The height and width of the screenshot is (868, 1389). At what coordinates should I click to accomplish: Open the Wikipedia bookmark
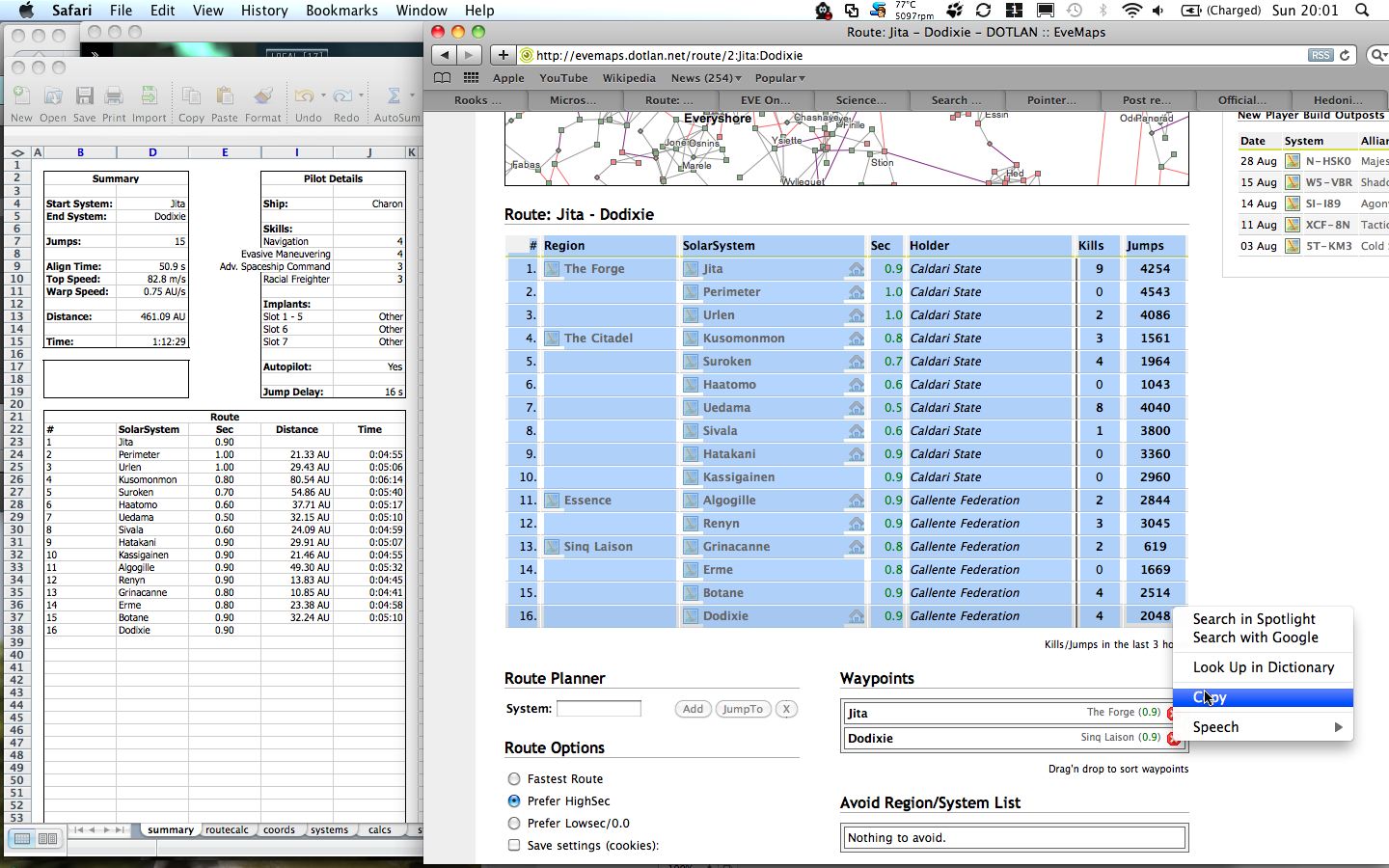click(x=629, y=78)
